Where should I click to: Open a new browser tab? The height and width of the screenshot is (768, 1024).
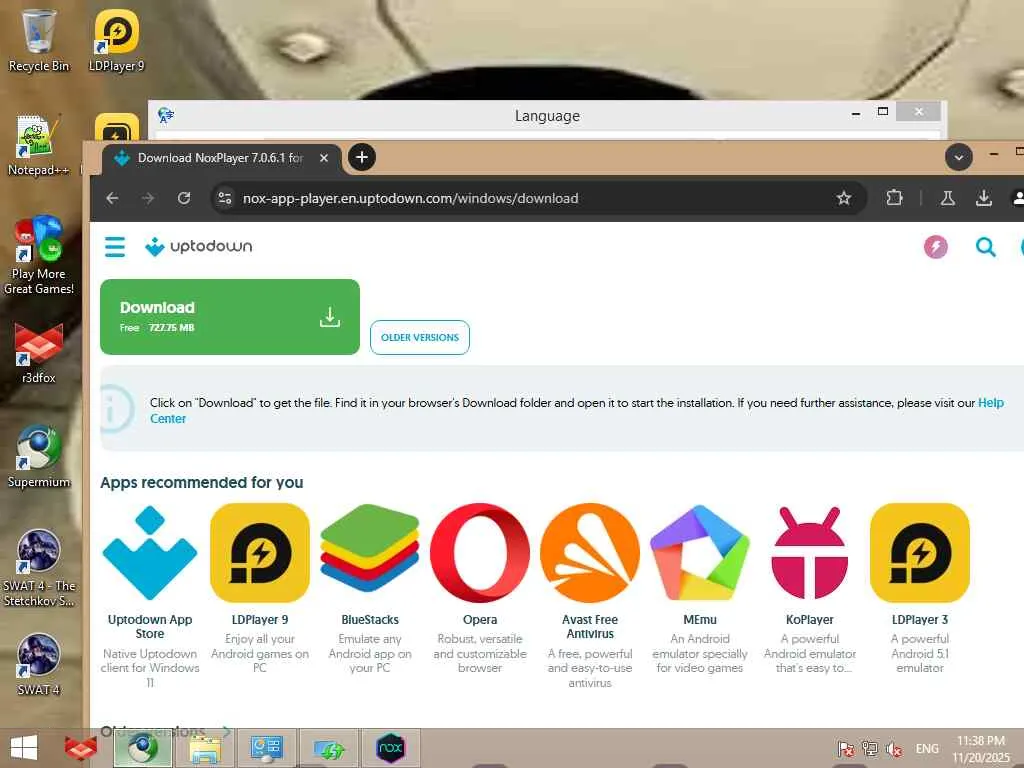pyautogui.click(x=362, y=157)
